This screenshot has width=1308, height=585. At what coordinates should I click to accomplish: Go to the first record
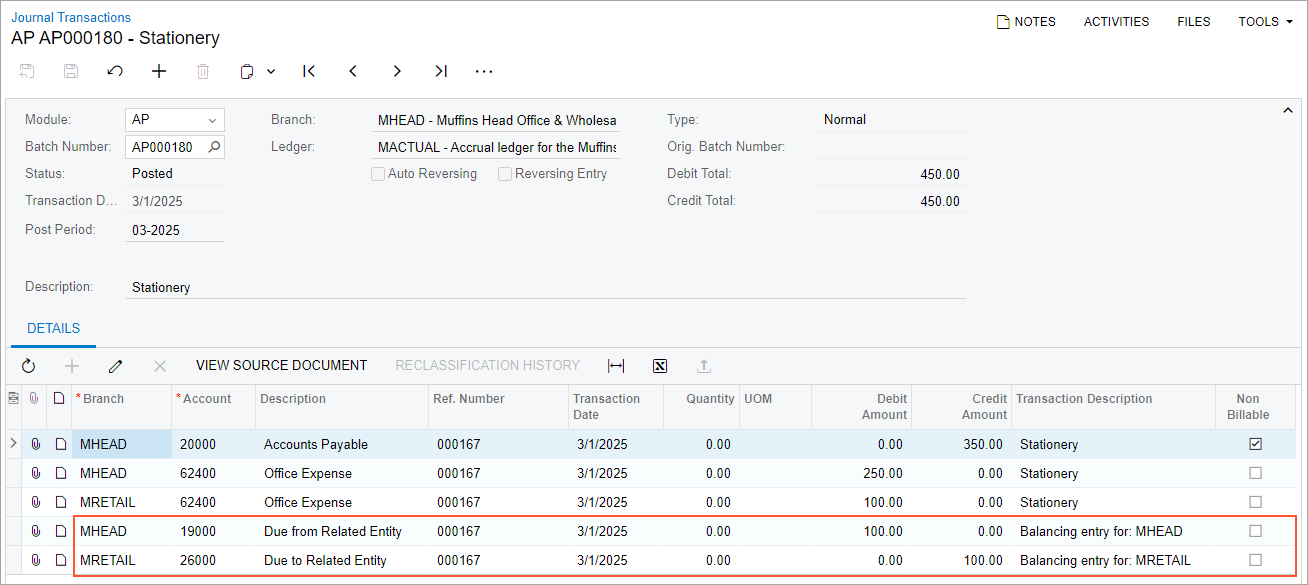coord(309,71)
